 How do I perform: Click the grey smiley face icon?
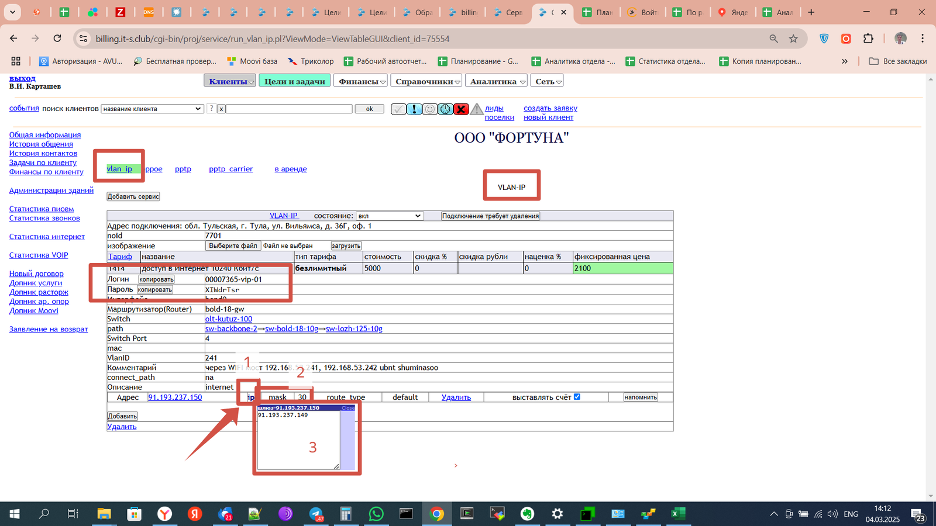click(429, 109)
